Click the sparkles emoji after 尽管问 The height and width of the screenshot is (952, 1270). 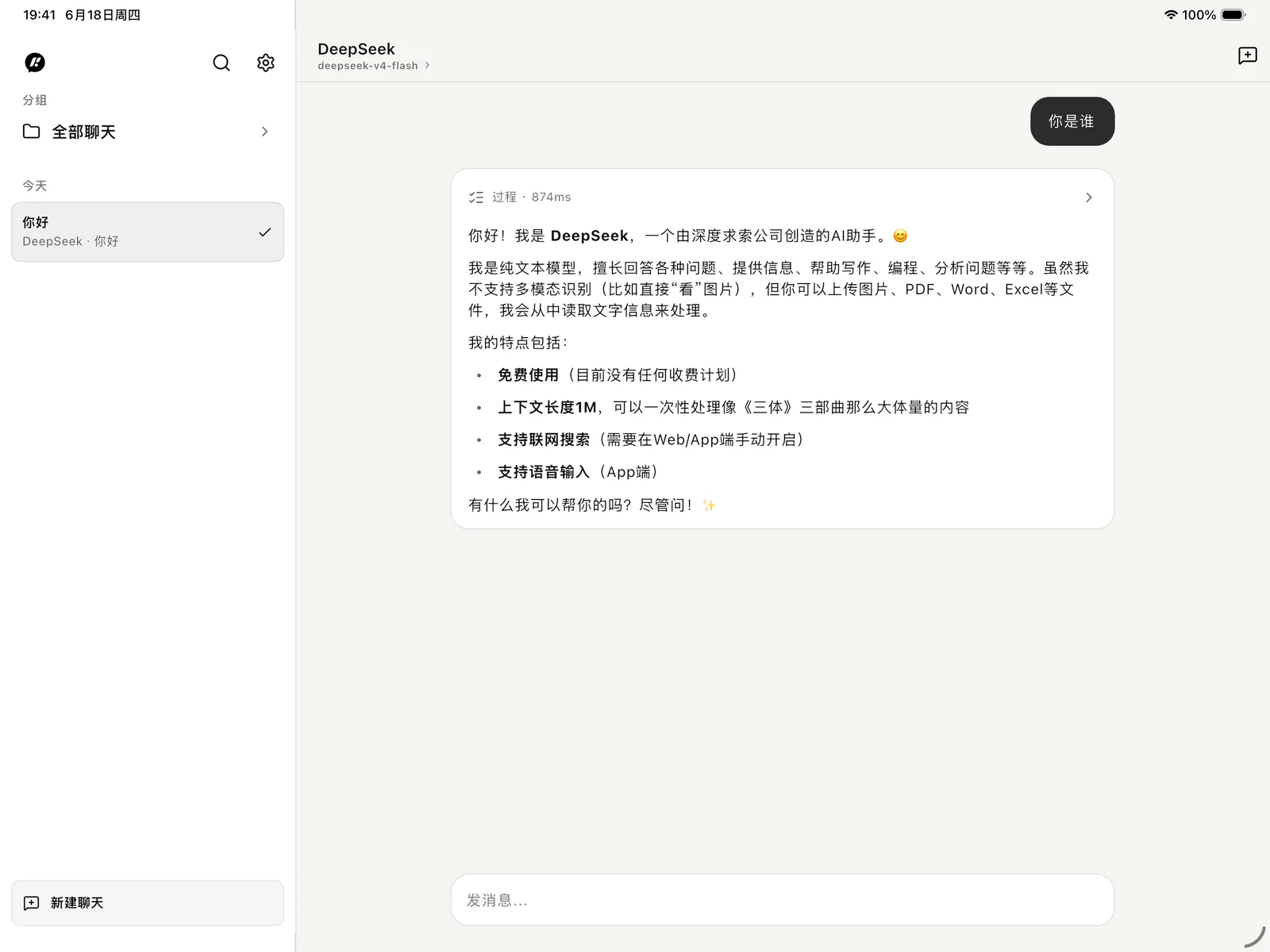tap(709, 505)
